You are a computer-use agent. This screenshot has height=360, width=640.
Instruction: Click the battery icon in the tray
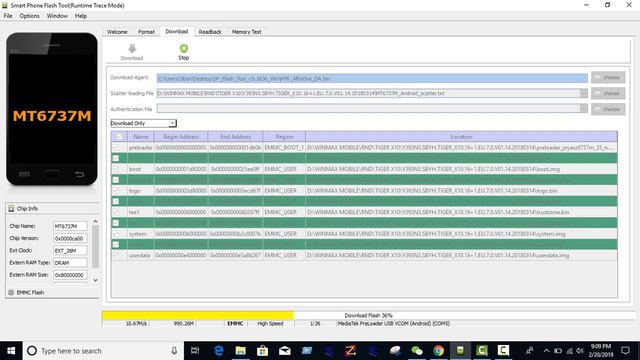coord(558,351)
